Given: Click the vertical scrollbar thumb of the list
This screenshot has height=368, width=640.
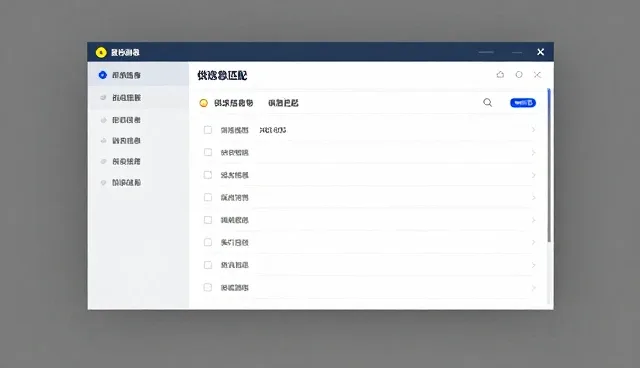Looking at the screenshot, I should tap(549, 165).
